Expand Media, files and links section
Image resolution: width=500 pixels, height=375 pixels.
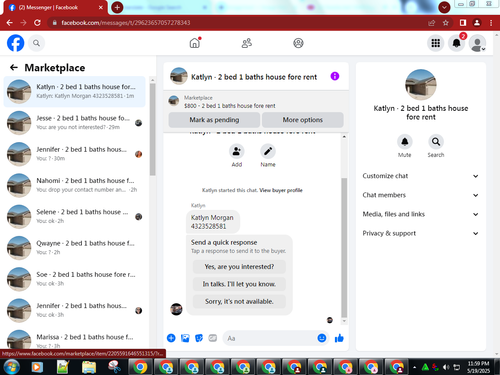[420, 214]
